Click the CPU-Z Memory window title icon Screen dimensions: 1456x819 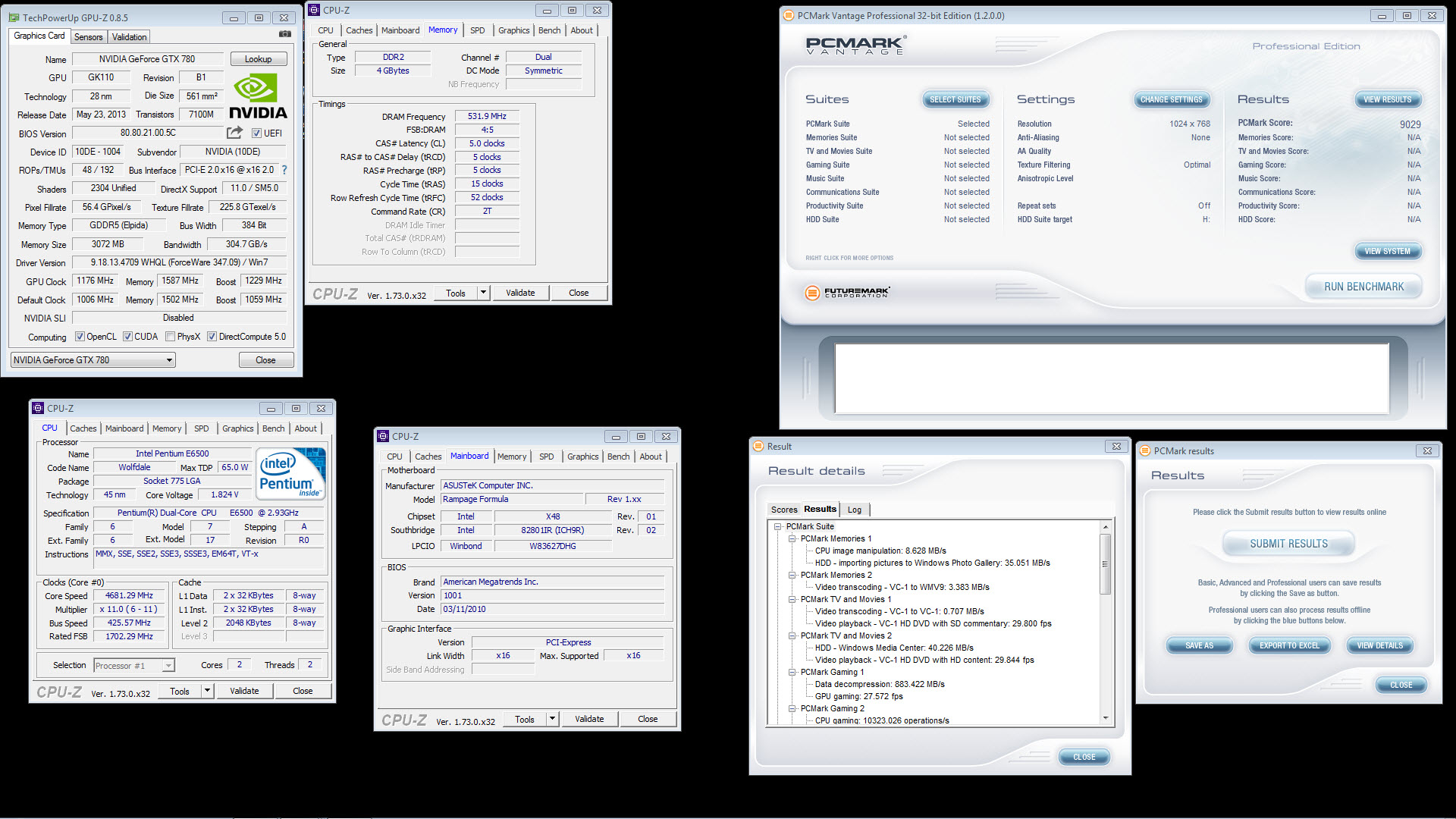click(314, 10)
